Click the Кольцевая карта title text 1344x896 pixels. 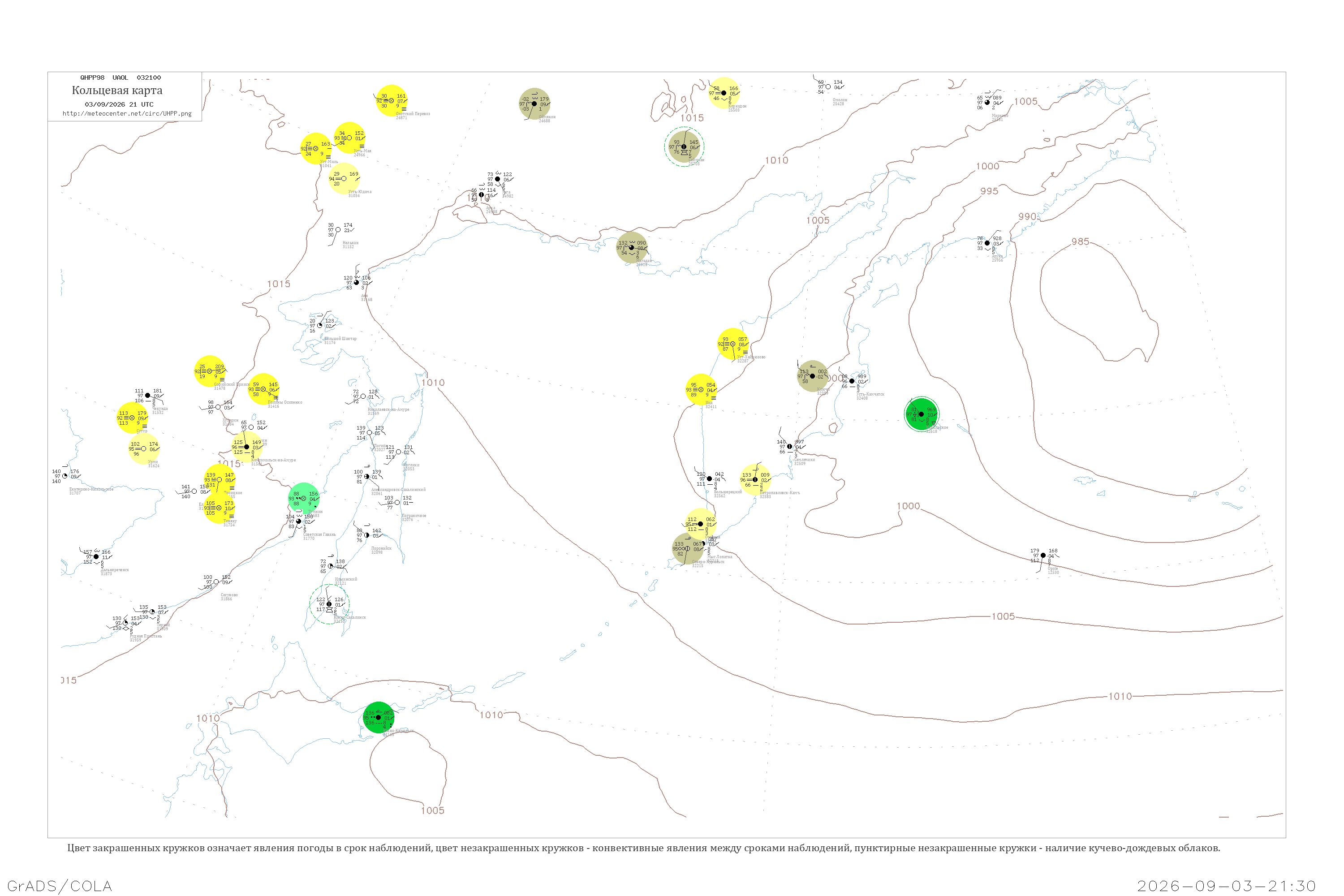click(117, 90)
